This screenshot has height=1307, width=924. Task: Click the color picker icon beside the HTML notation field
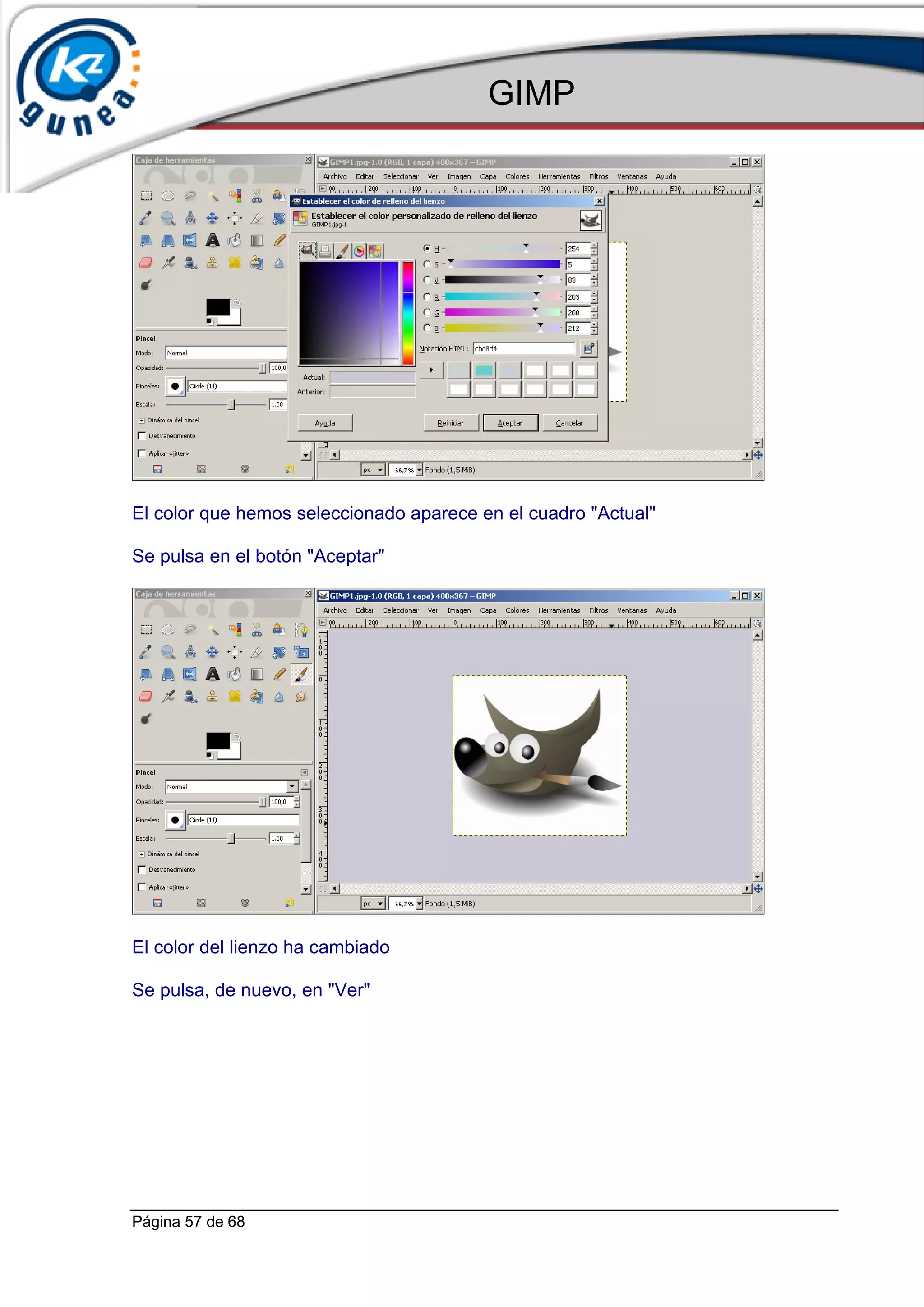[x=589, y=348]
